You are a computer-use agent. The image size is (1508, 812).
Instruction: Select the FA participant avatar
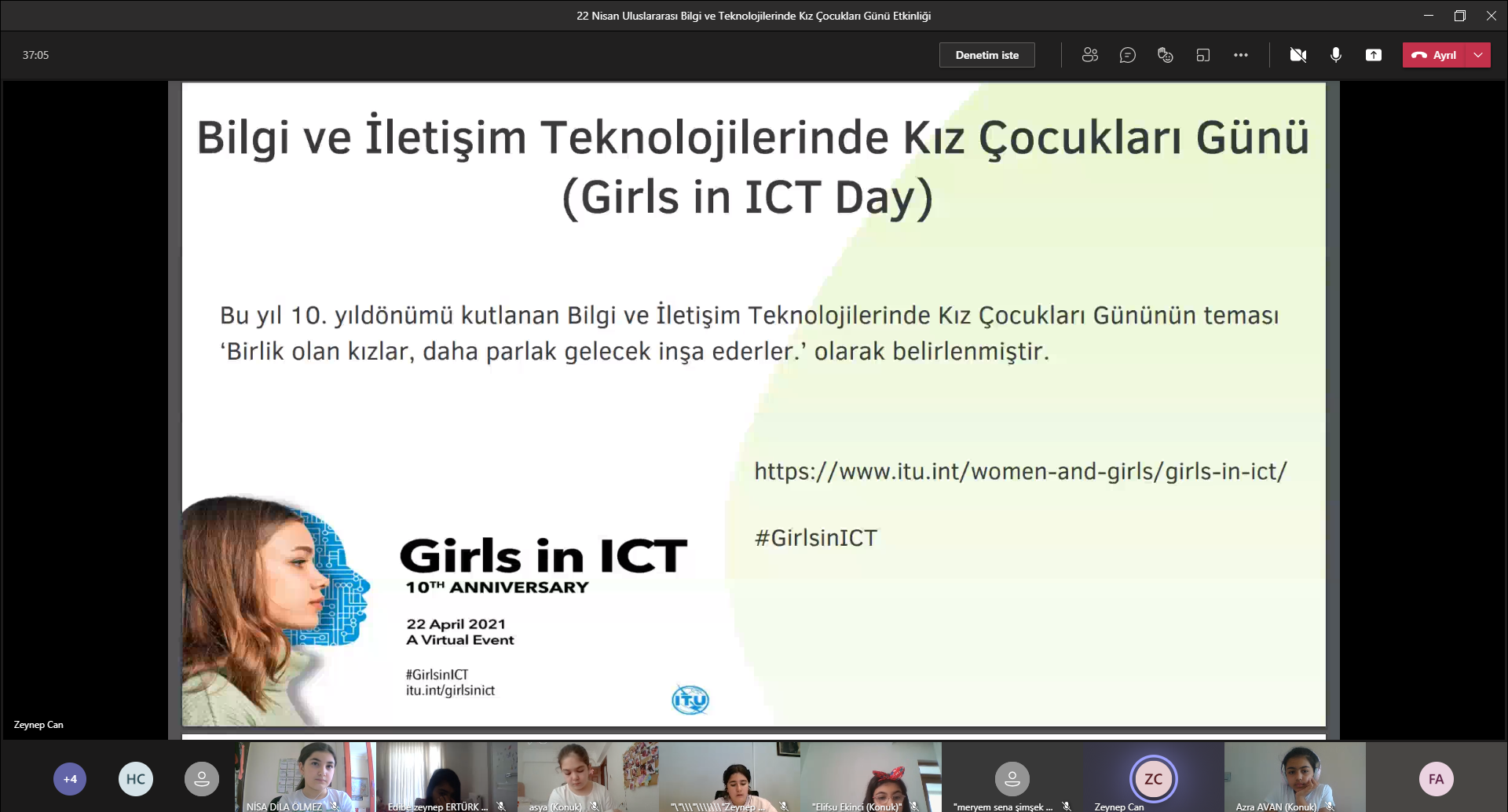coord(1437,779)
